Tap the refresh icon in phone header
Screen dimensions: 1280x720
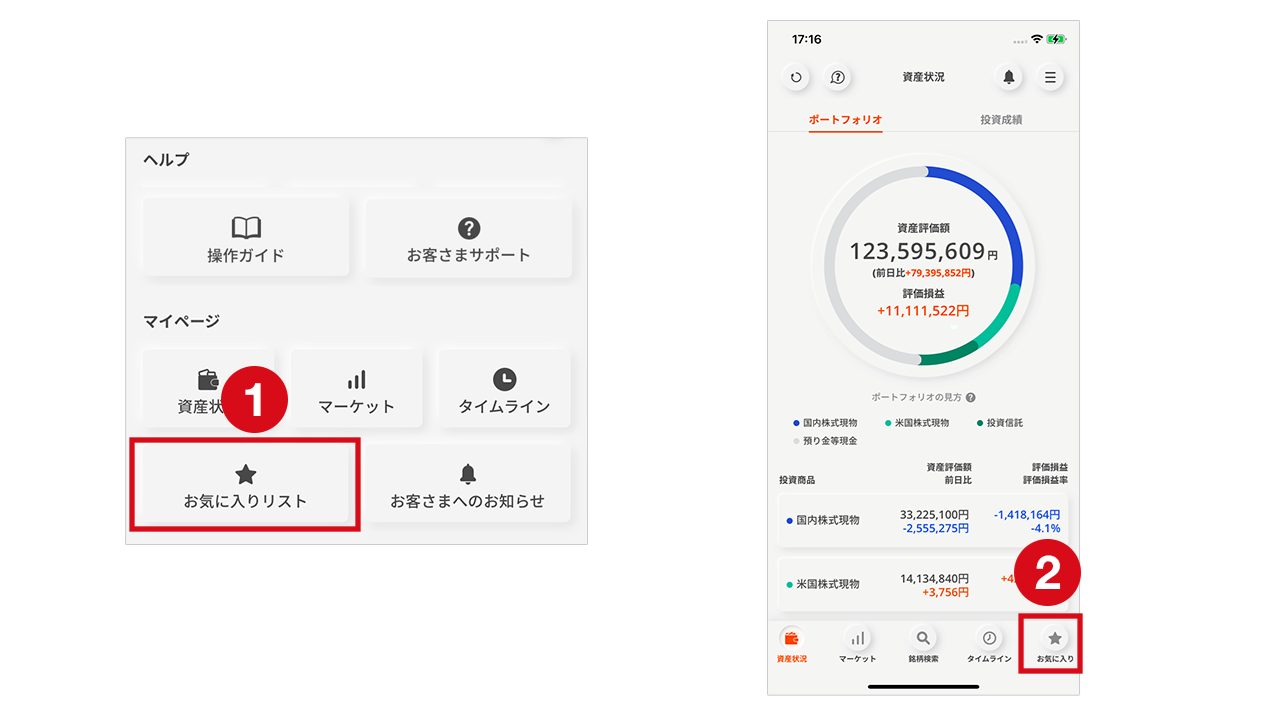point(796,77)
